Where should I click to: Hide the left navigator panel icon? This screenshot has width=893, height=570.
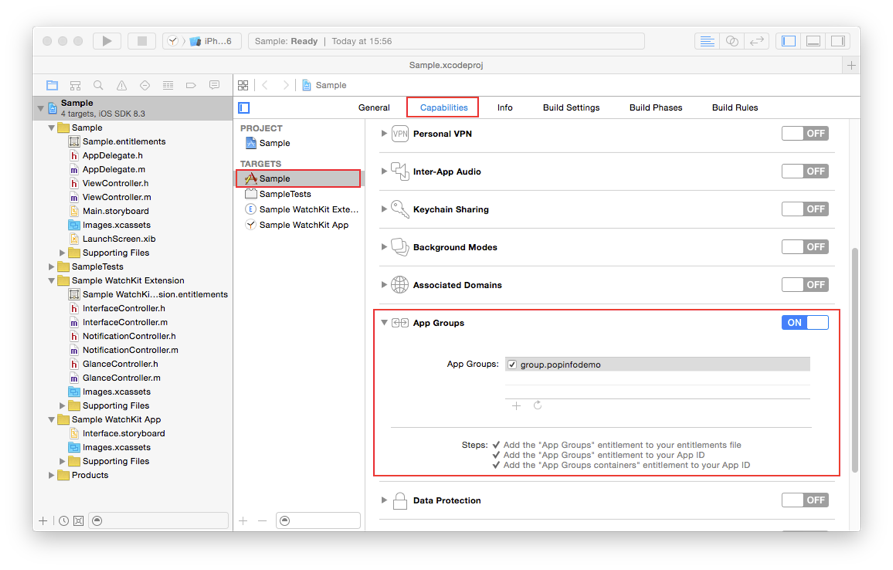(789, 41)
